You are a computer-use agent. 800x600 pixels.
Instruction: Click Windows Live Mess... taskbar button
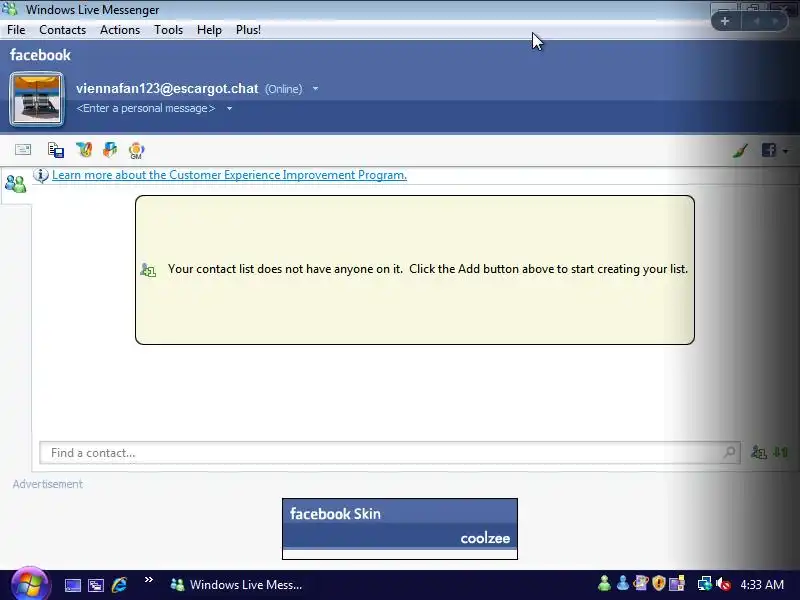point(236,585)
